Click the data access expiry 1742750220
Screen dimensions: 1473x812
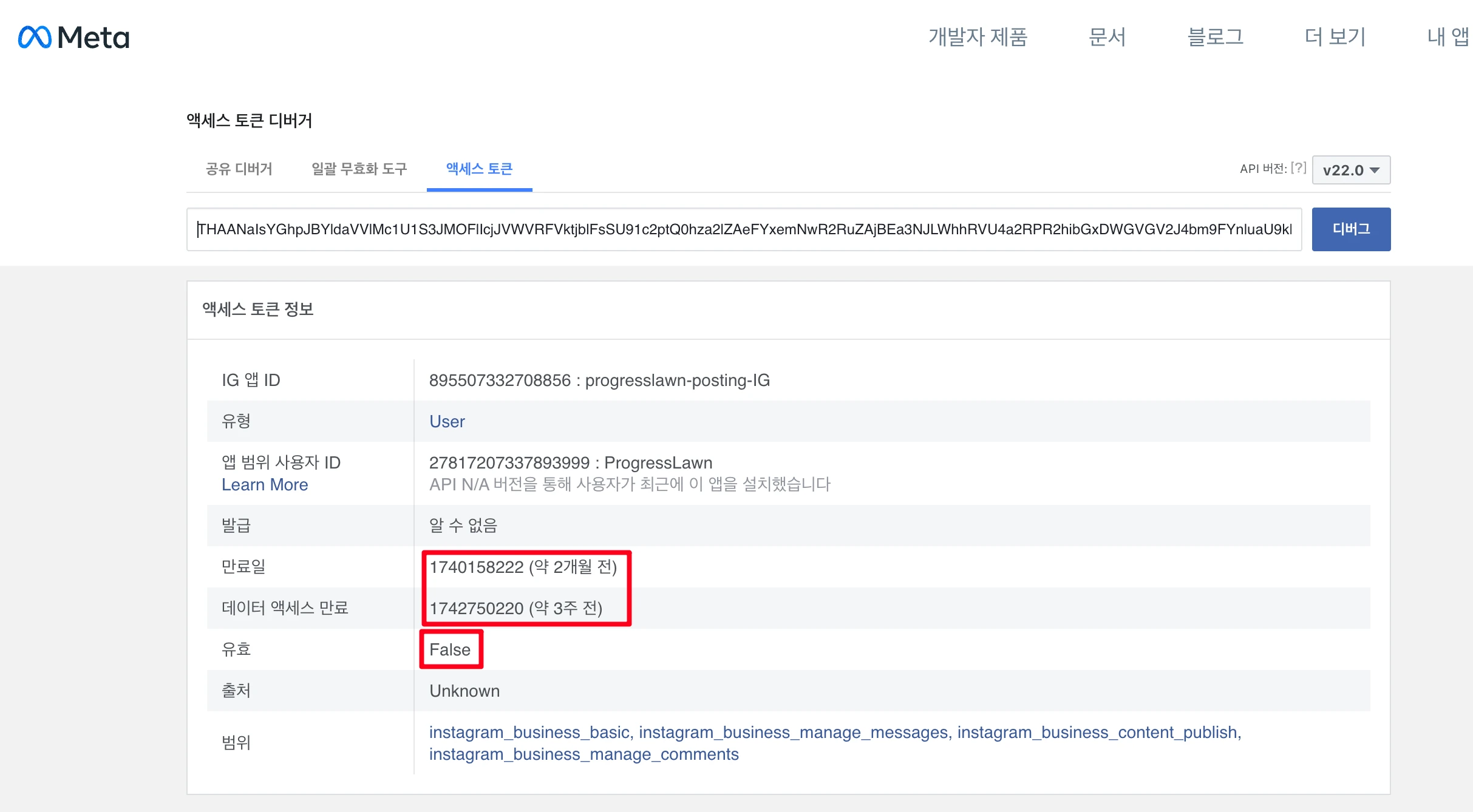(x=477, y=608)
